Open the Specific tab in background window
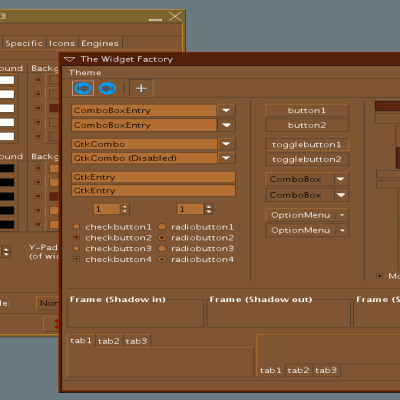This screenshot has height=400, width=400. pos(24,43)
